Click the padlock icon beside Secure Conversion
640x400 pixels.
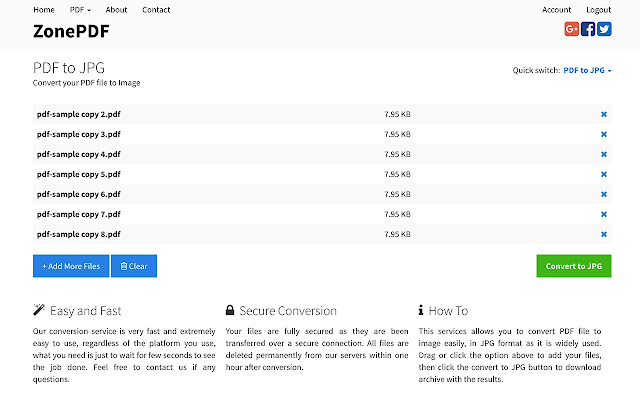tap(230, 310)
